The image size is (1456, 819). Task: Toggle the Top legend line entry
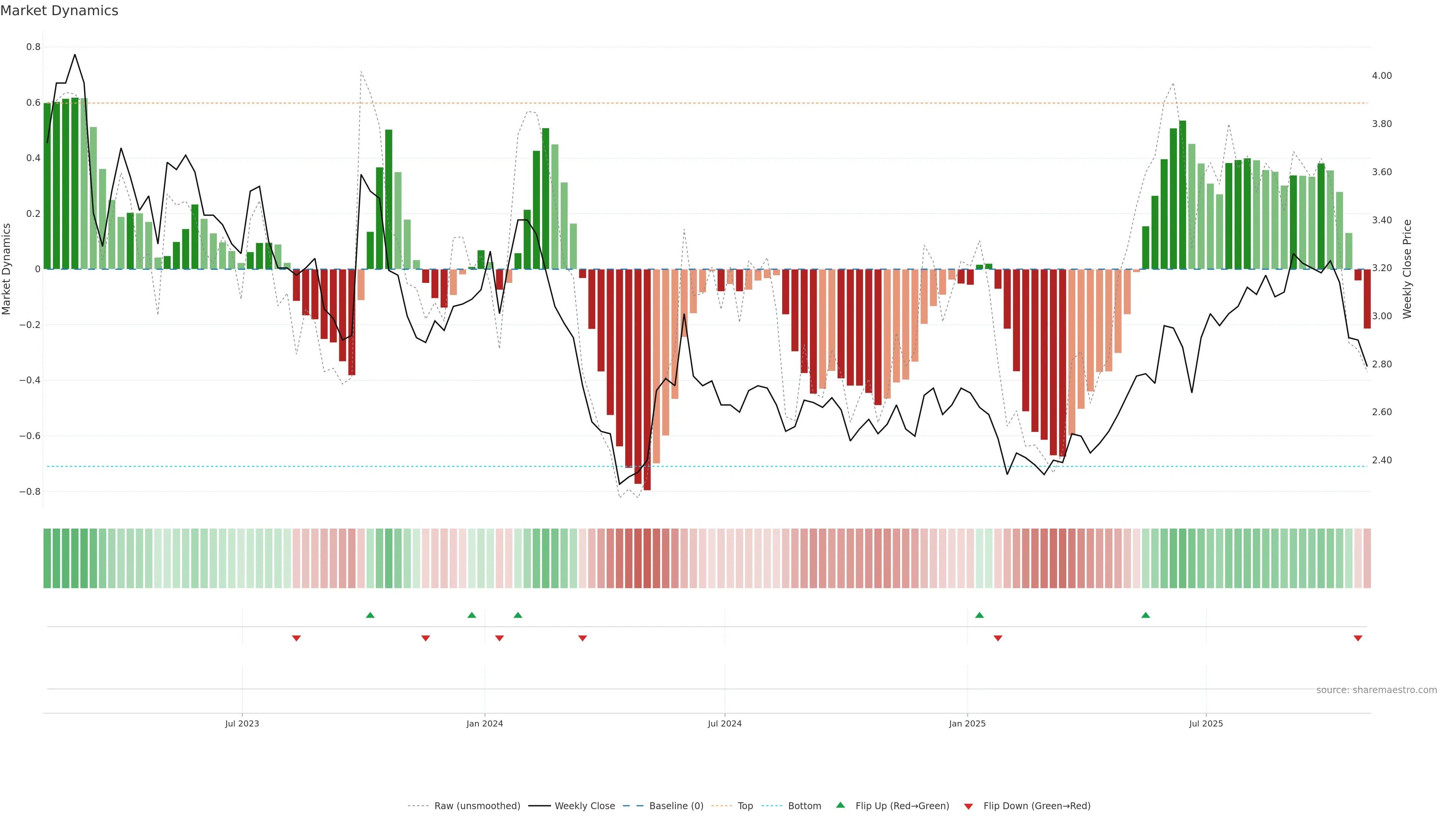pos(745,806)
